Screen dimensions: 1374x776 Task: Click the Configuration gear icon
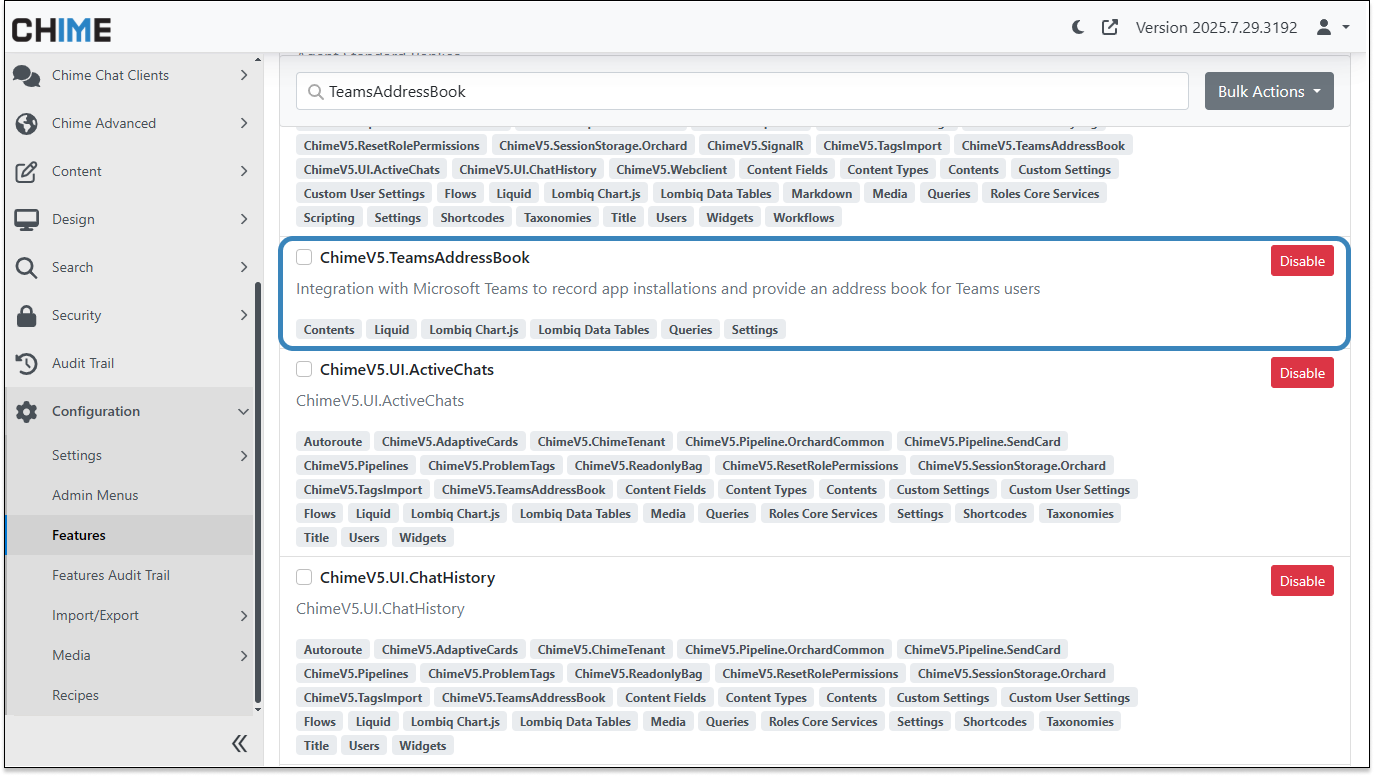pyautogui.click(x=27, y=412)
